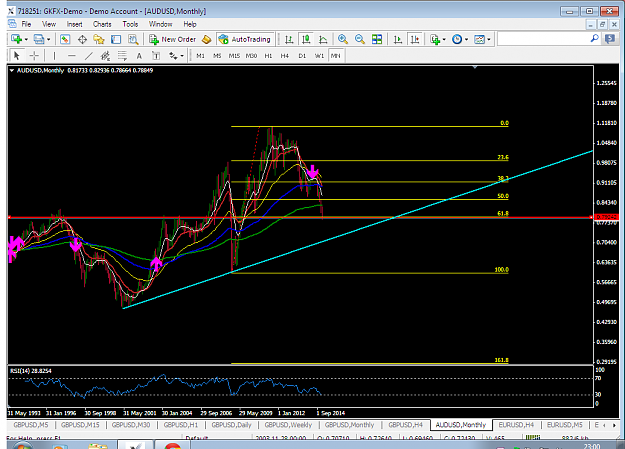Select the Text Label tool
Viewport: 625px width, 449px height.
[156, 56]
